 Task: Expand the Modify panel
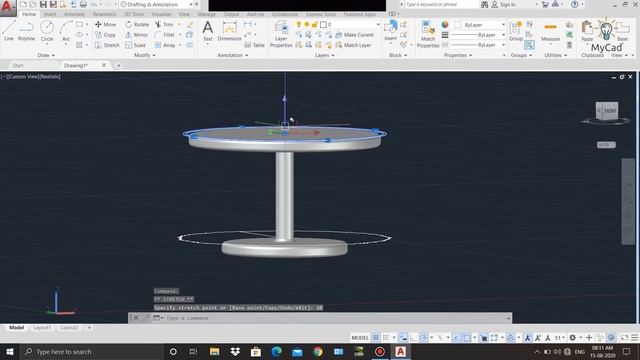pyautogui.click(x=144, y=55)
